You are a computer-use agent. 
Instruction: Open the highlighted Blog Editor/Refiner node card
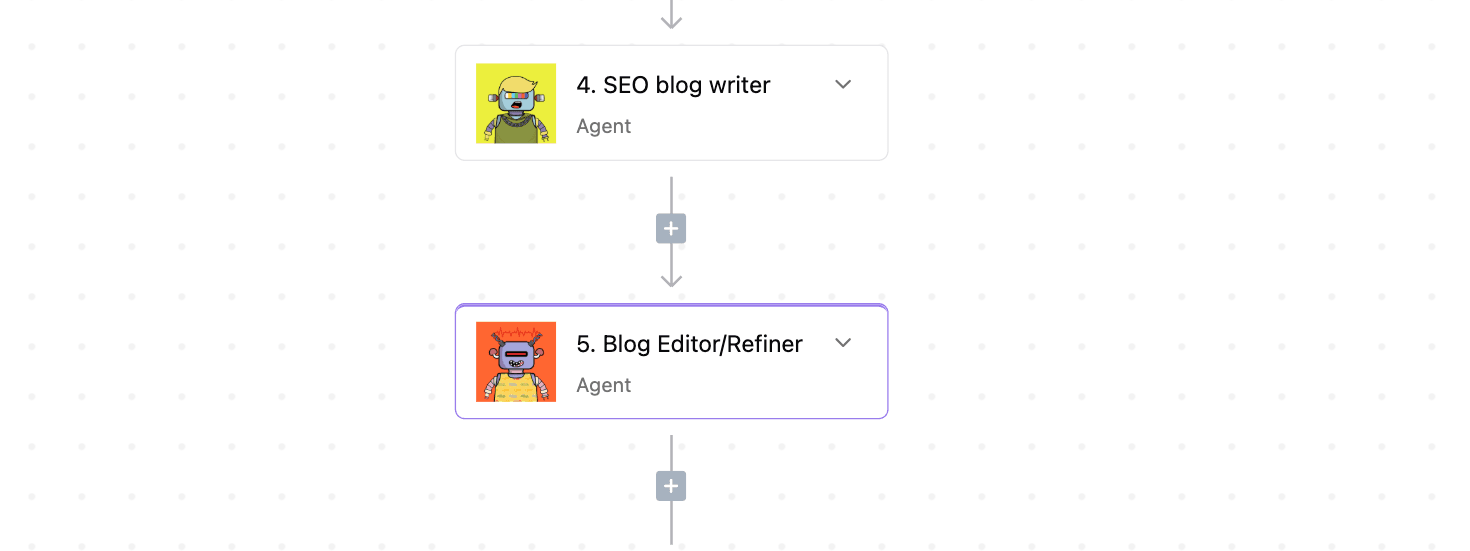point(671,362)
